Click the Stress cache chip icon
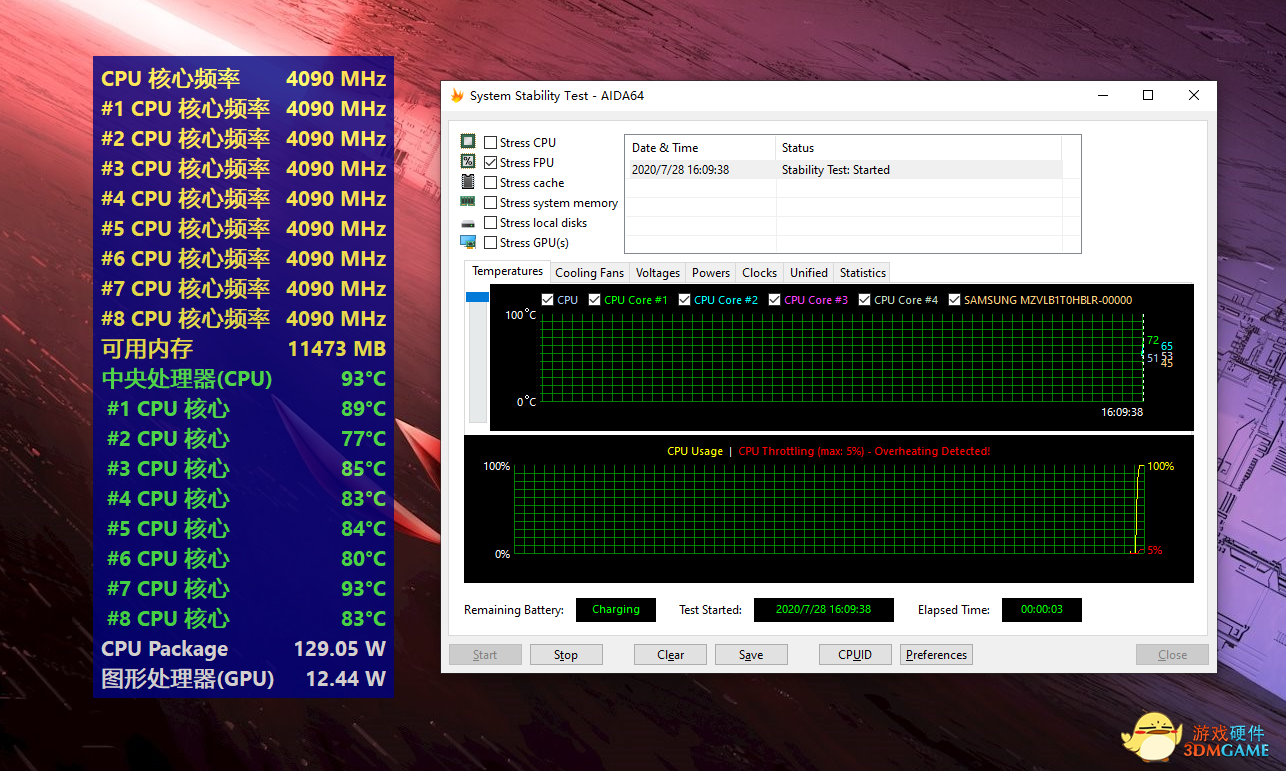This screenshot has width=1286, height=771. coord(468,182)
